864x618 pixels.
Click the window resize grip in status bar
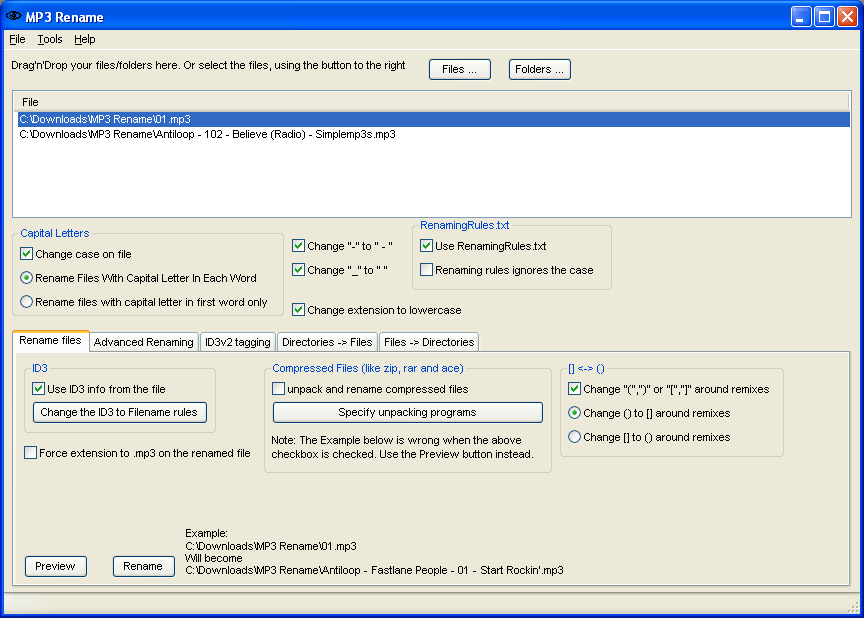coord(853,607)
